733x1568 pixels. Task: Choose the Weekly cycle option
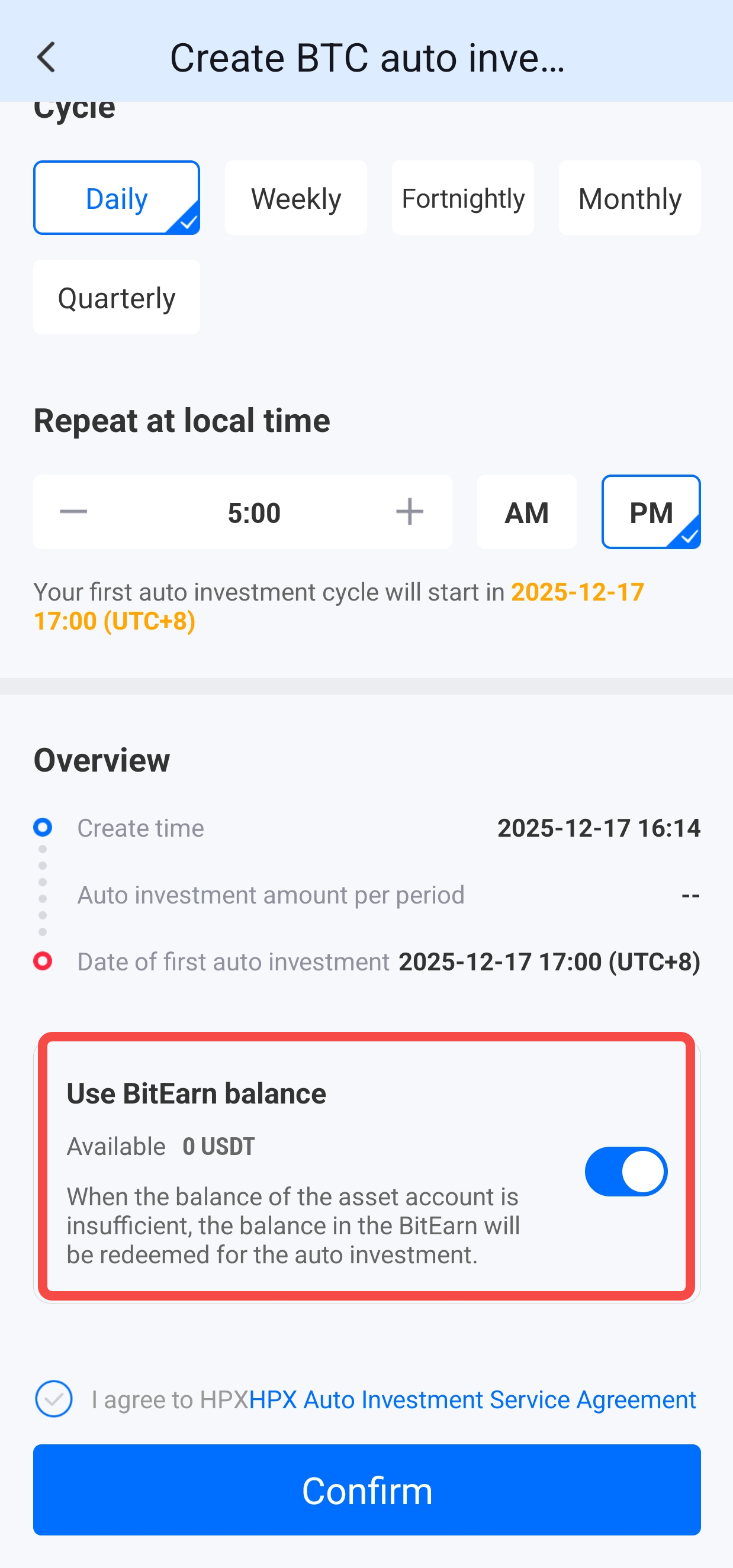pos(295,198)
